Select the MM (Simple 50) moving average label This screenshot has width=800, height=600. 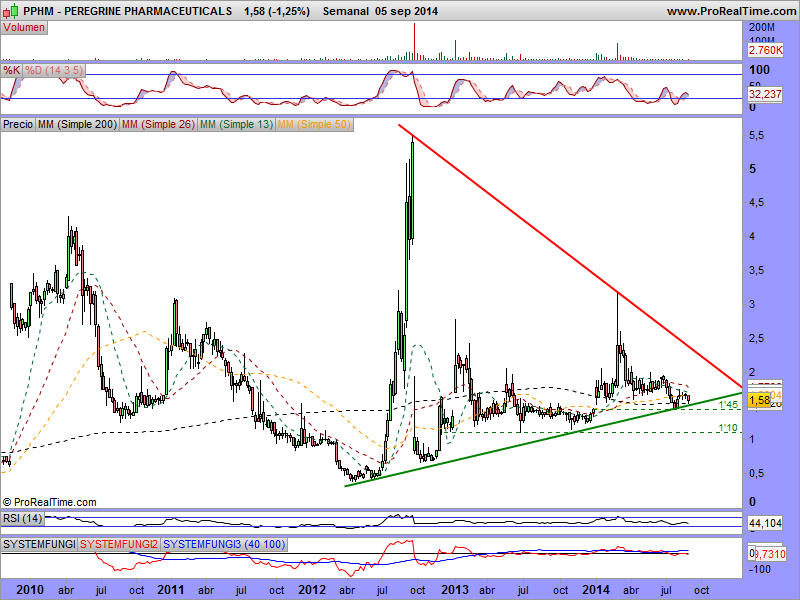point(314,124)
